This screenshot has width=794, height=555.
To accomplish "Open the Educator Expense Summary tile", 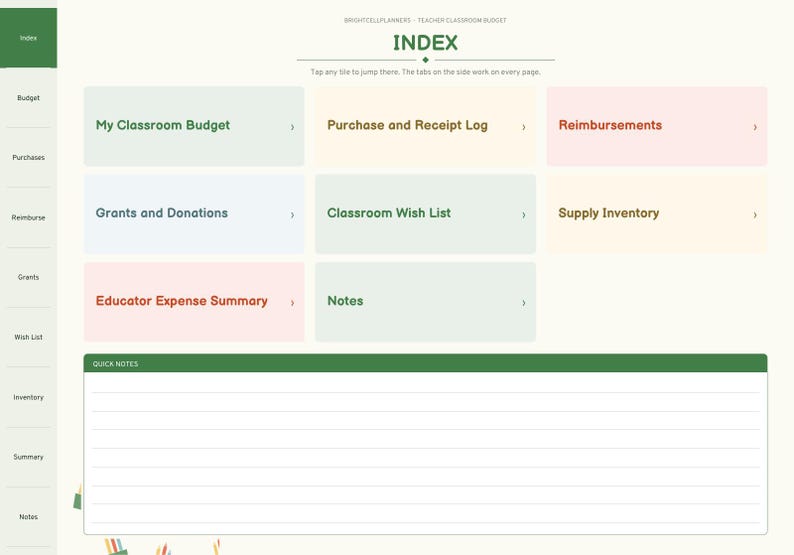I will 194,302.
